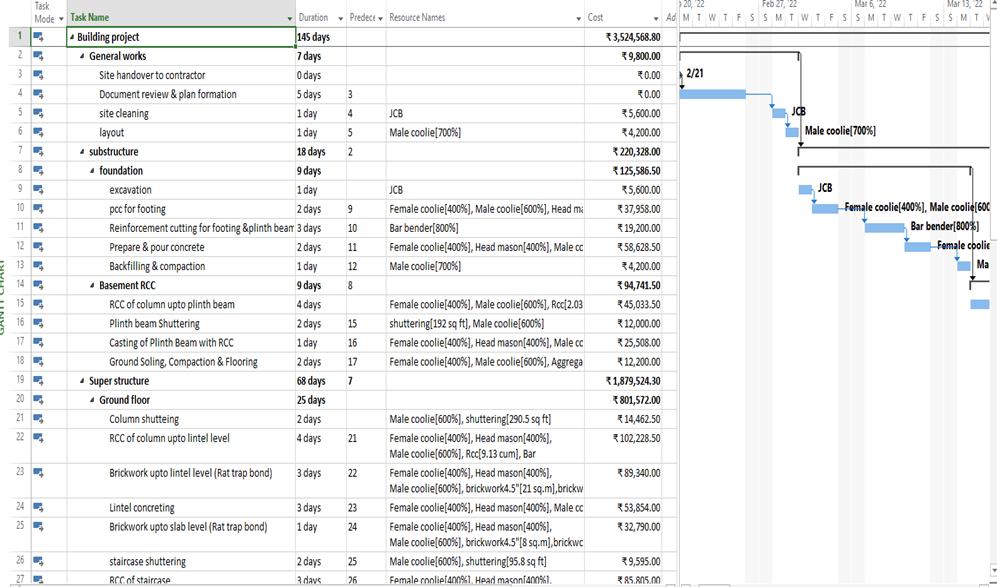Click task mode icon in Reinforcement cutting row
The height and width of the screenshot is (587, 997).
(38, 228)
